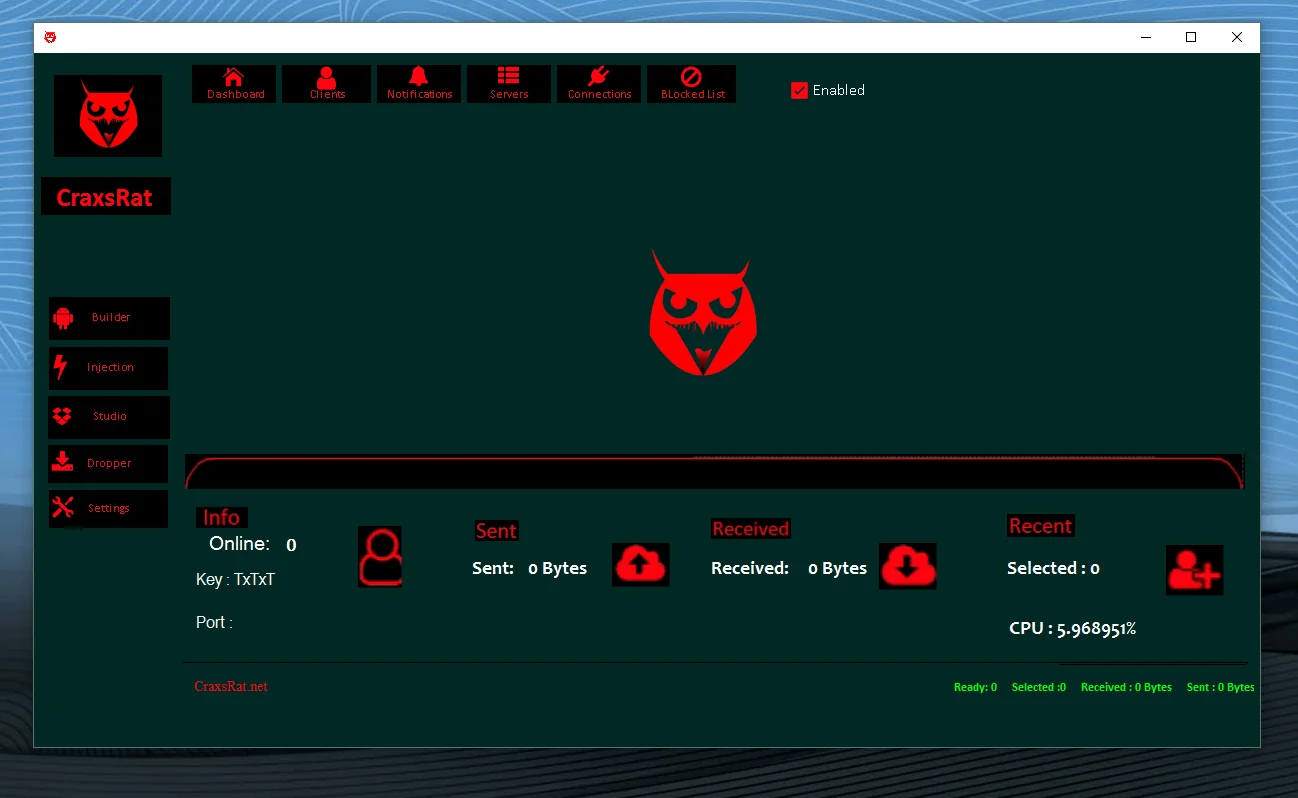Switch to the Clients tab
This screenshot has height=798, width=1298.
click(327, 84)
